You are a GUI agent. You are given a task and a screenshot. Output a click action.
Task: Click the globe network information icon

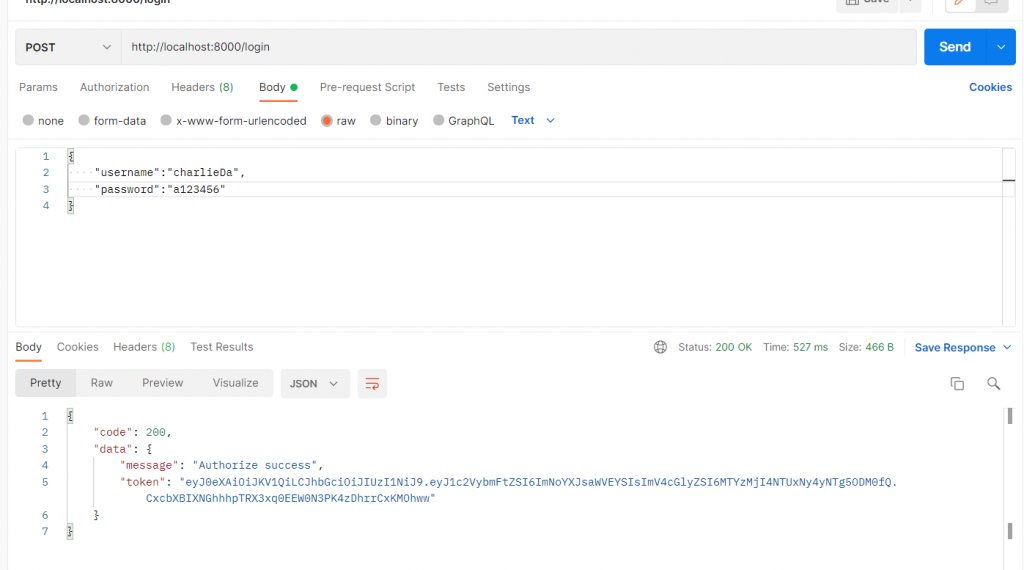[x=660, y=347]
